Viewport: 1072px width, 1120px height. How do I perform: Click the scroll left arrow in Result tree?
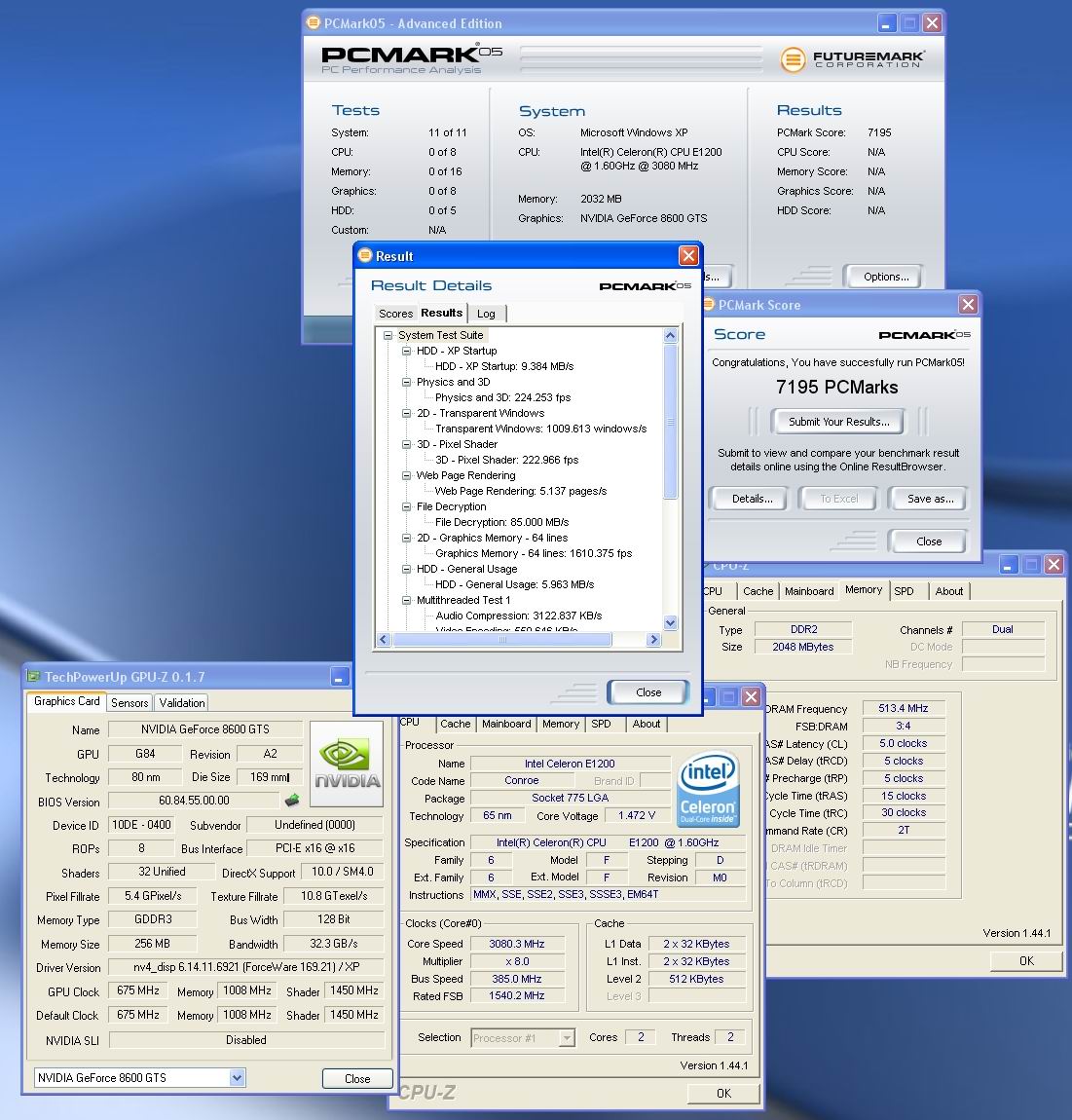tap(384, 639)
